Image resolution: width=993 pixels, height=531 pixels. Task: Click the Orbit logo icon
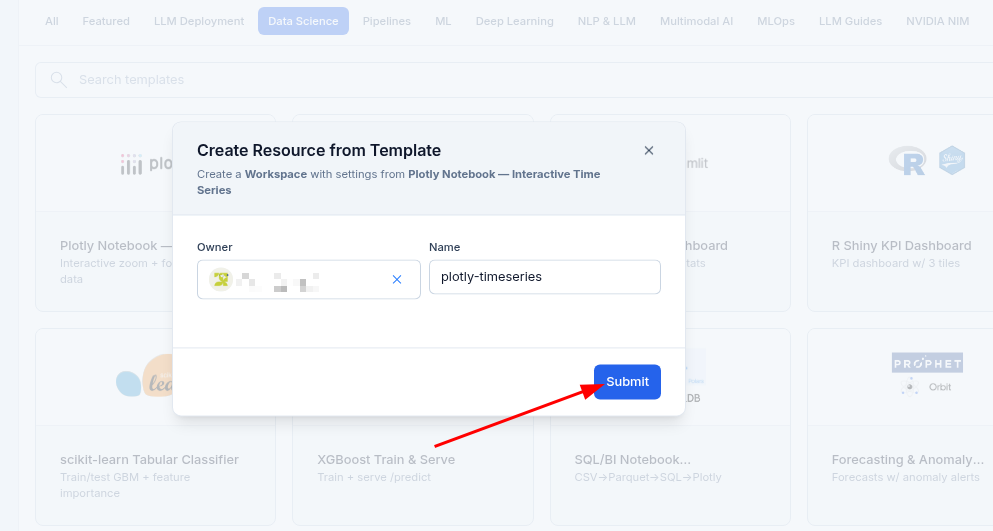[x=910, y=387]
